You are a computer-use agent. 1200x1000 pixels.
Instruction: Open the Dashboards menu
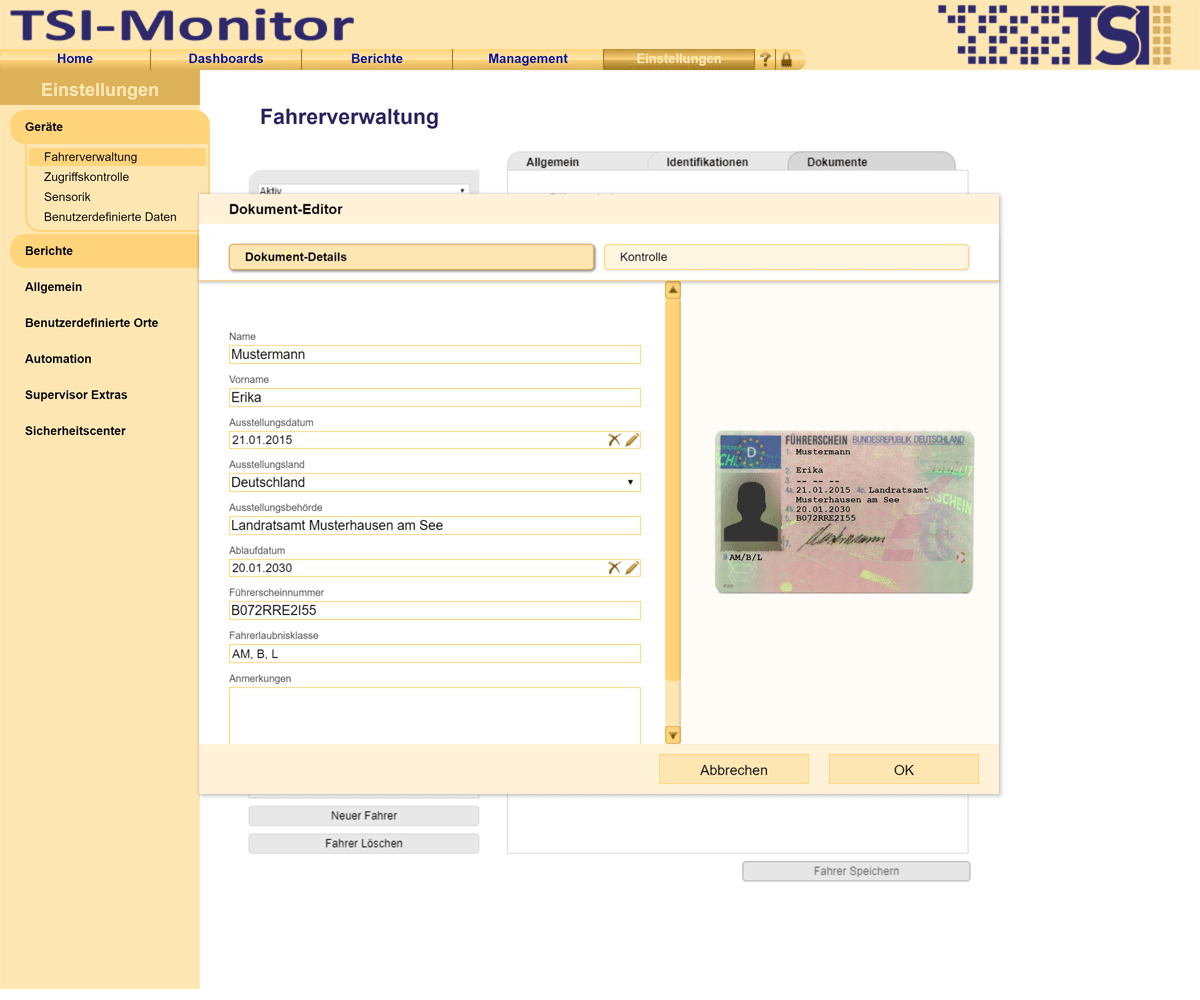(x=226, y=59)
